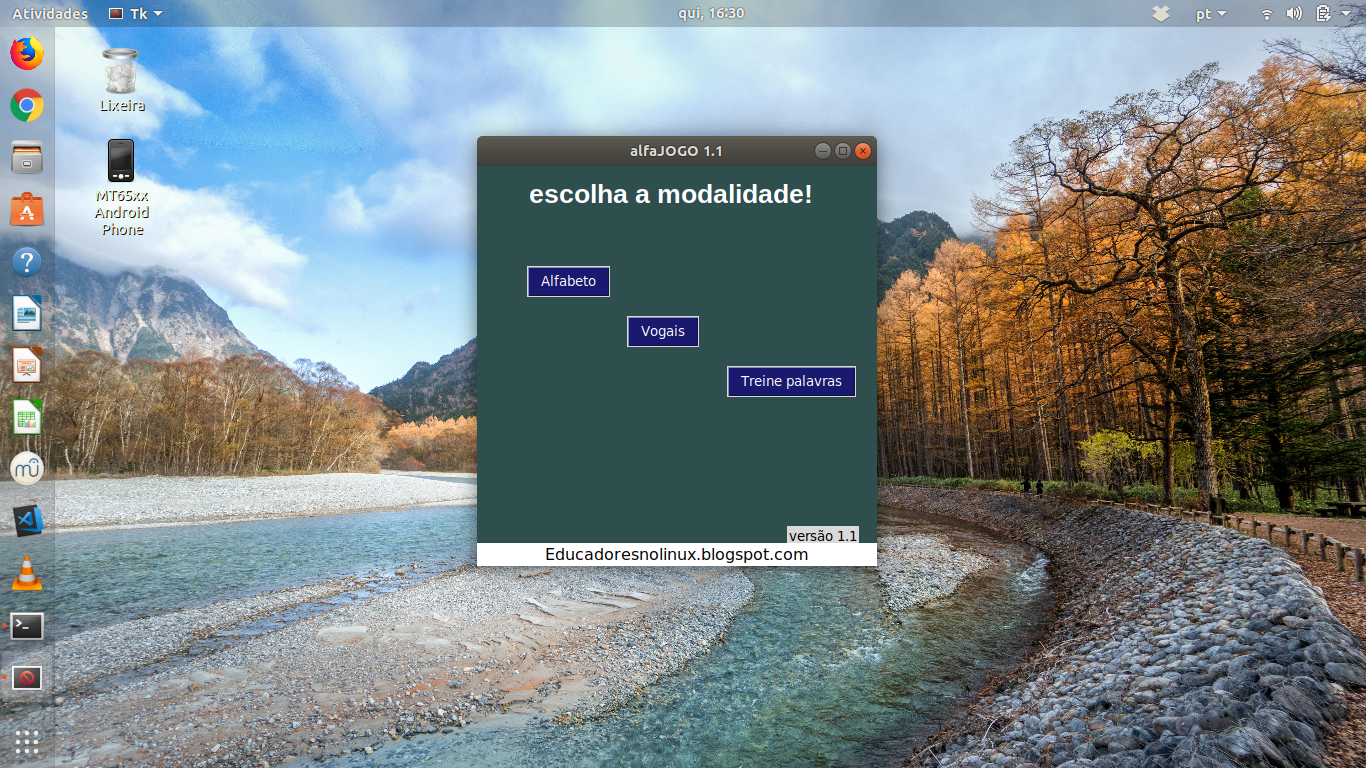The width and height of the screenshot is (1366, 768).
Task: Open the Tk application menu
Action: (136, 14)
